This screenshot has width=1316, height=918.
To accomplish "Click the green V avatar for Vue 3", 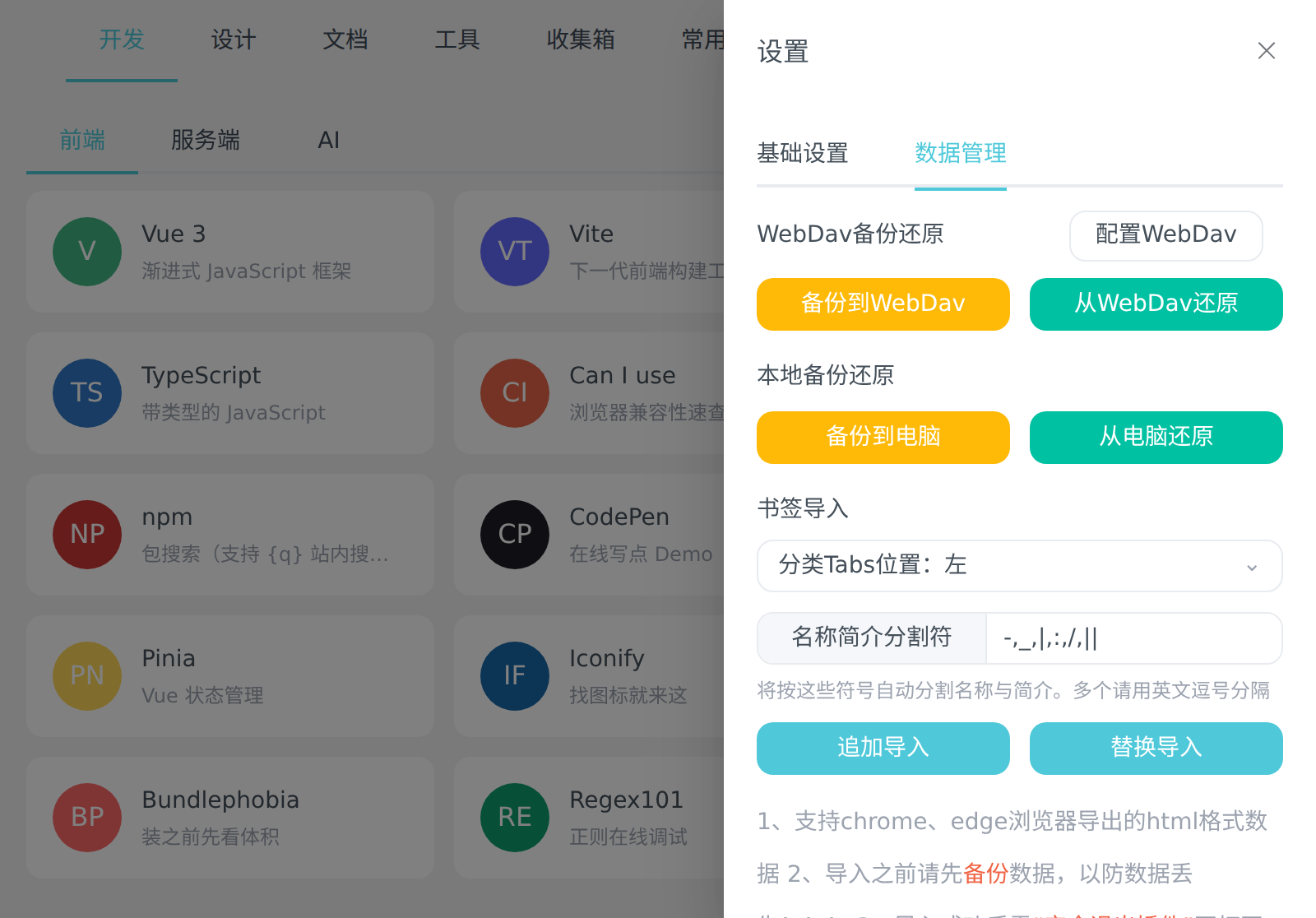I will 87,252.
